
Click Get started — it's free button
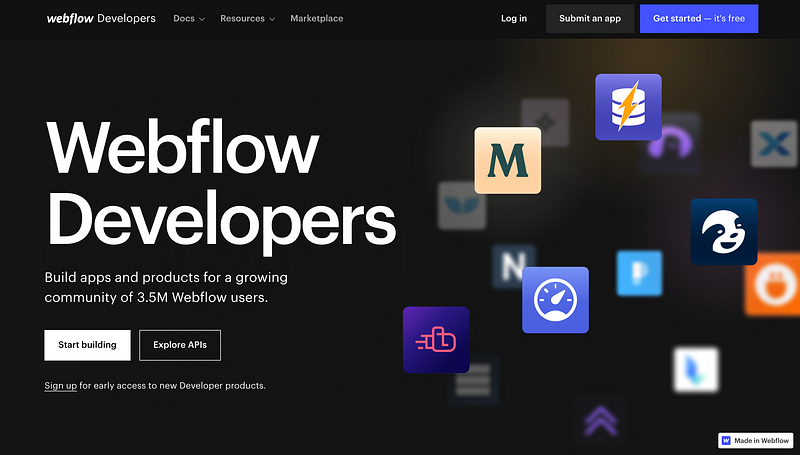[x=699, y=18]
